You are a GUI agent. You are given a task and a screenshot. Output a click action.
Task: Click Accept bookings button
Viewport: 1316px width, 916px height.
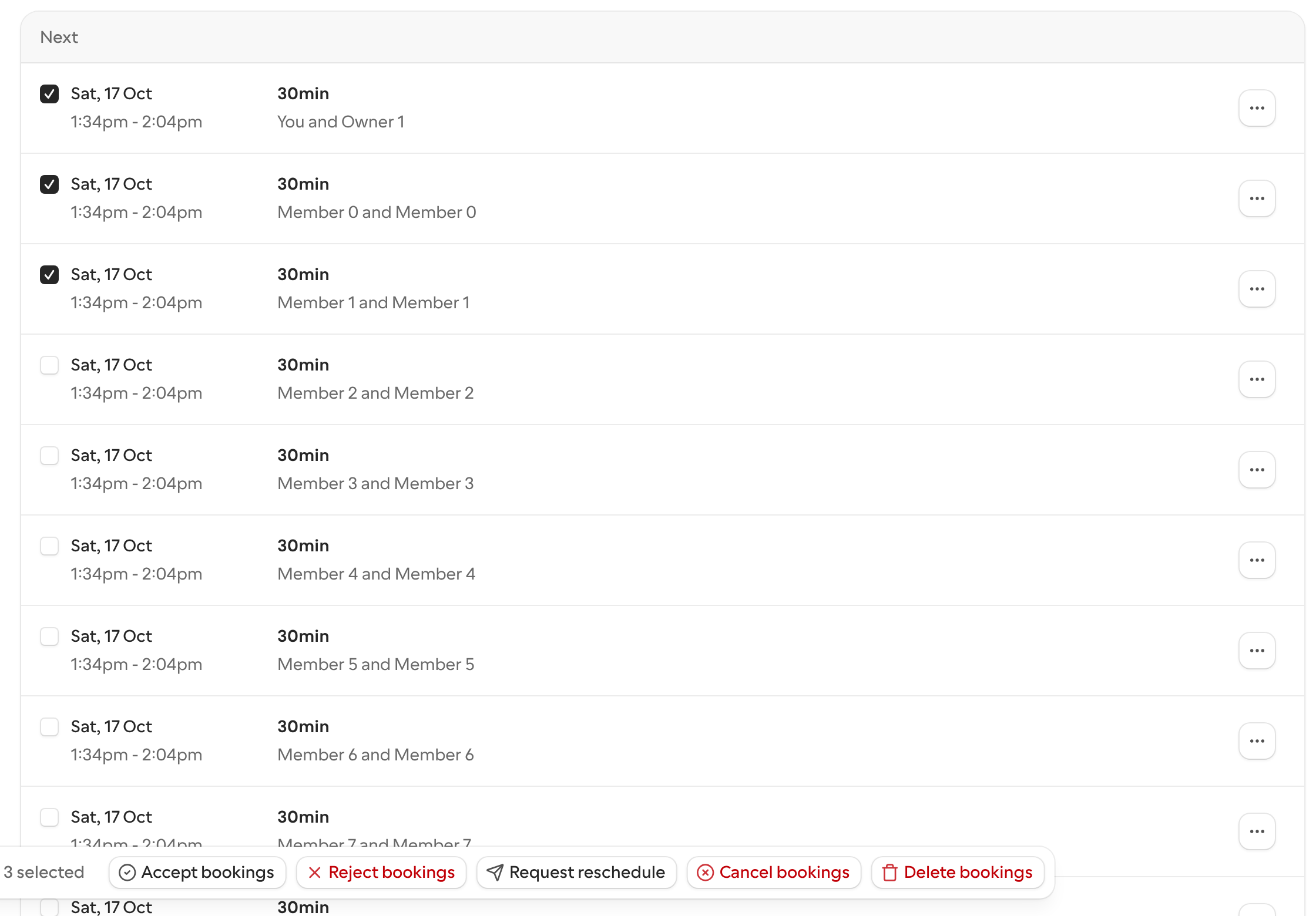click(x=197, y=873)
